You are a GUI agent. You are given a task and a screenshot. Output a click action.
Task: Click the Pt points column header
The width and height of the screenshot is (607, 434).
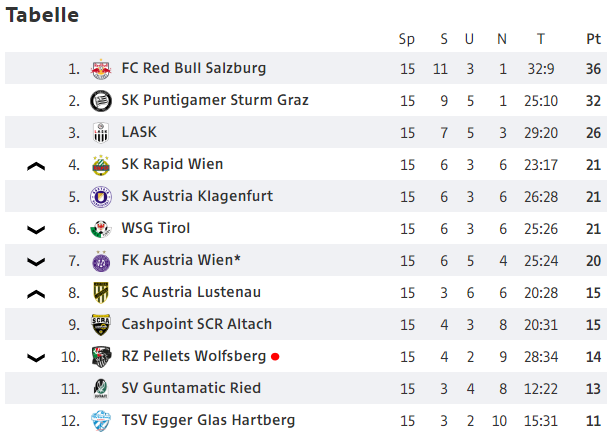point(593,39)
